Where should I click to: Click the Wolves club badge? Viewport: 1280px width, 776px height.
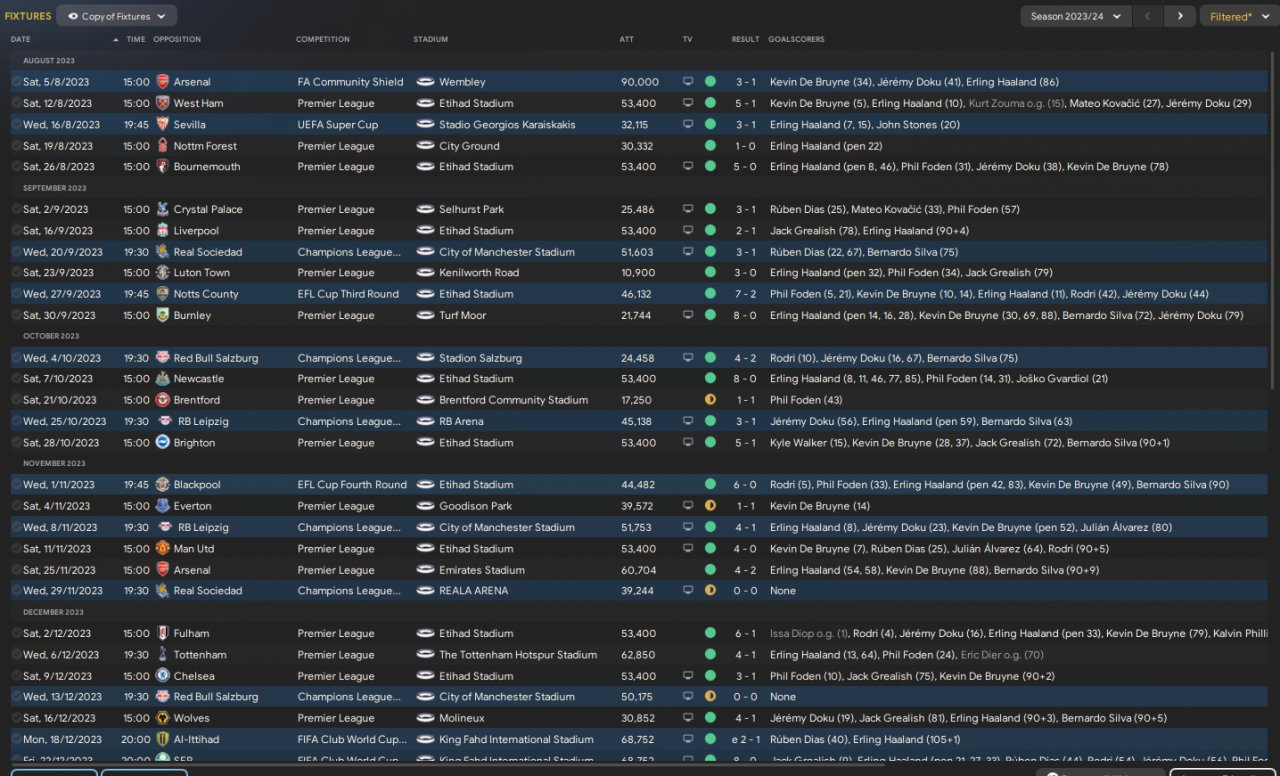162,718
